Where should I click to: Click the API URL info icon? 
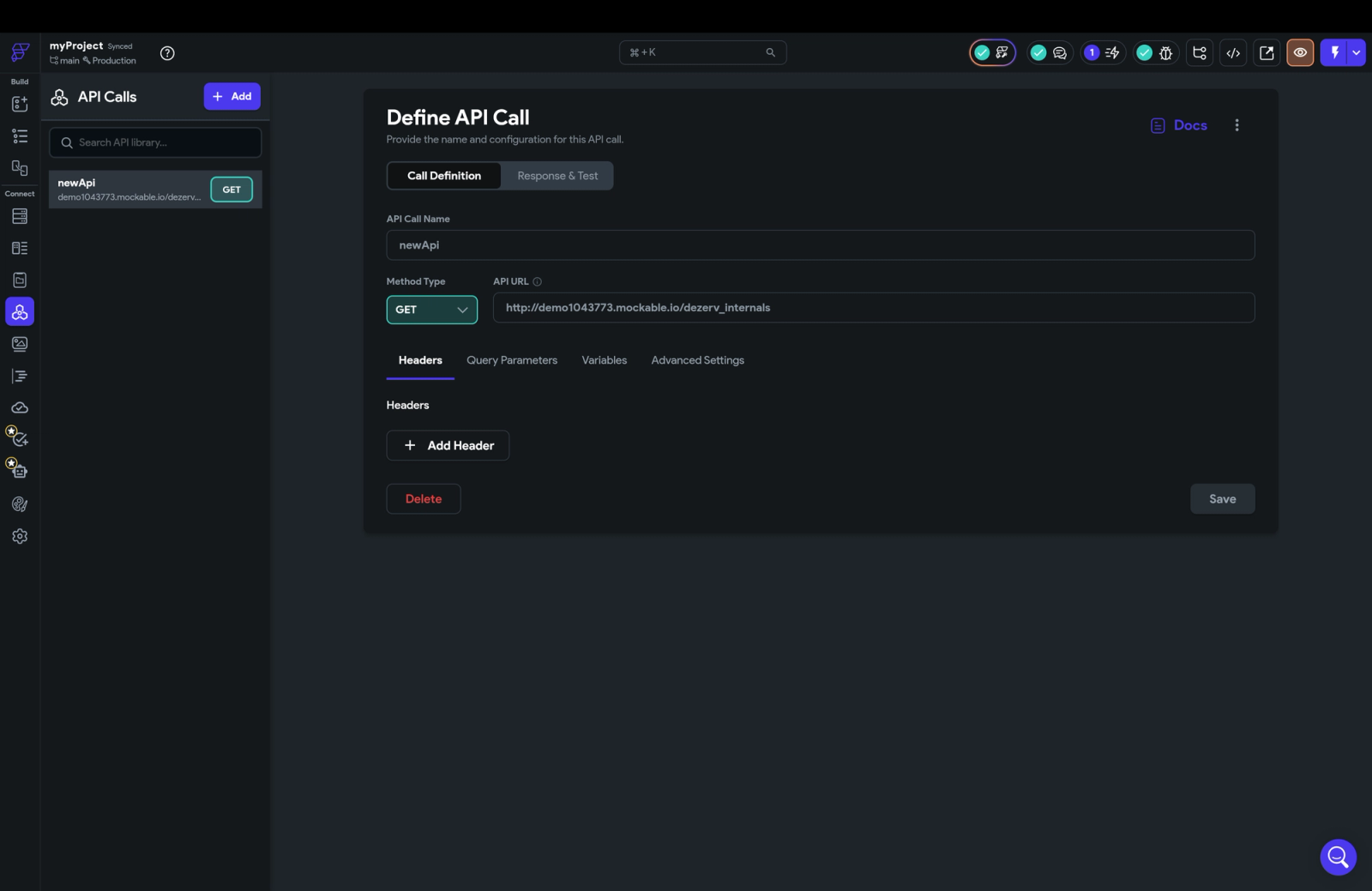click(538, 281)
